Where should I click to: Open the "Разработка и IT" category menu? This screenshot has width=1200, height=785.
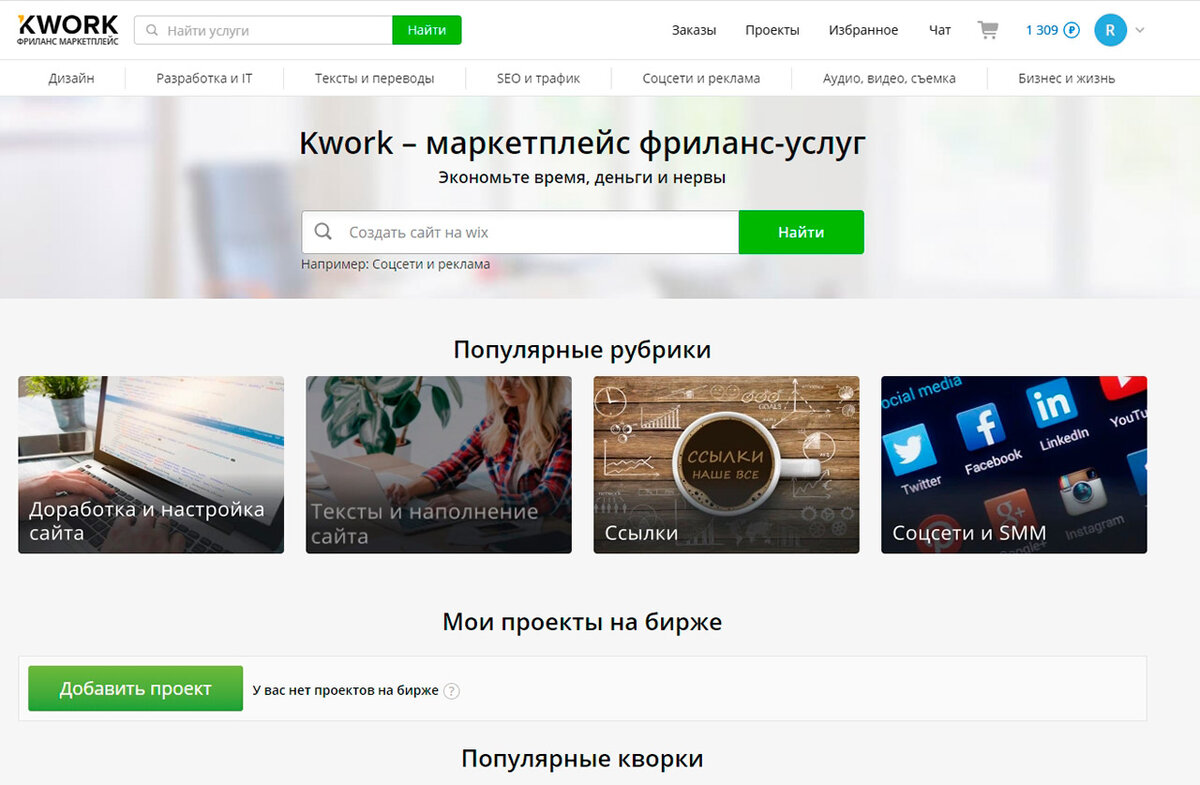(204, 78)
